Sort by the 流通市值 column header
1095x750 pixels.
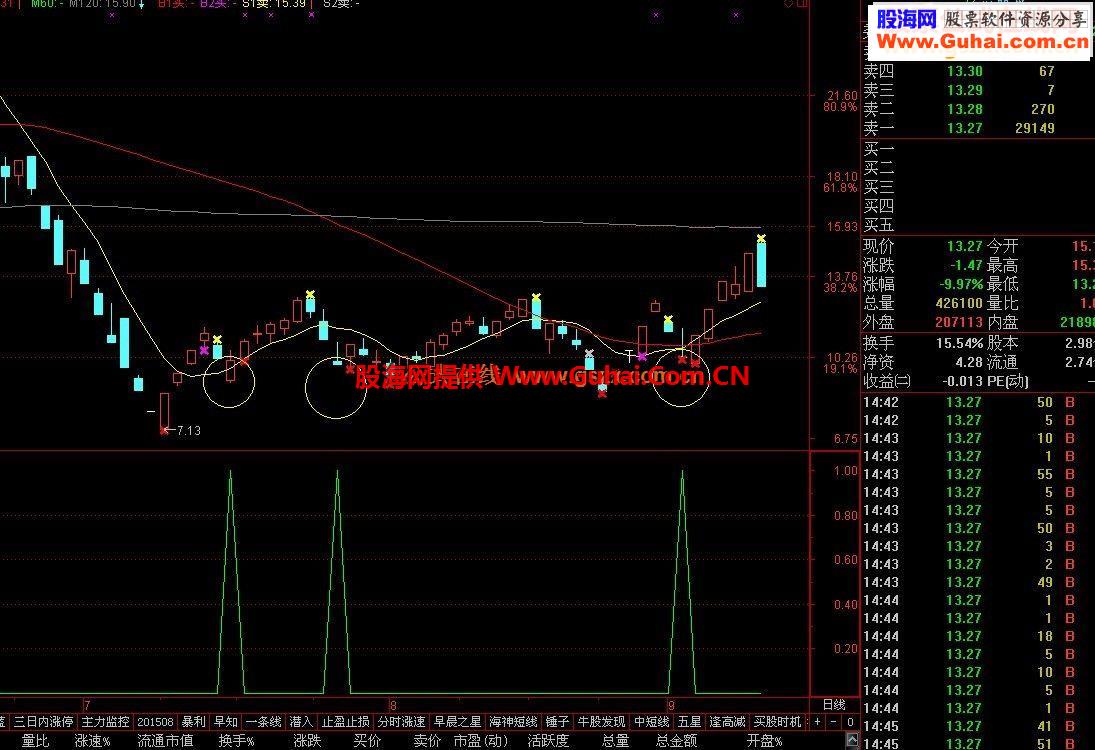coord(165,740)
